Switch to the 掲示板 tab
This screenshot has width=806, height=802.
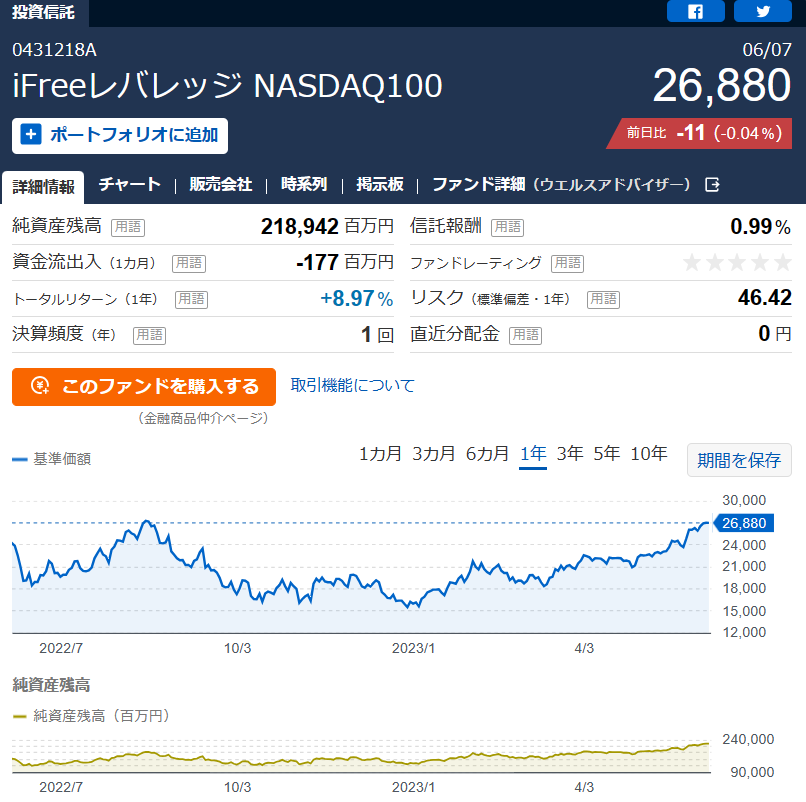380,185
